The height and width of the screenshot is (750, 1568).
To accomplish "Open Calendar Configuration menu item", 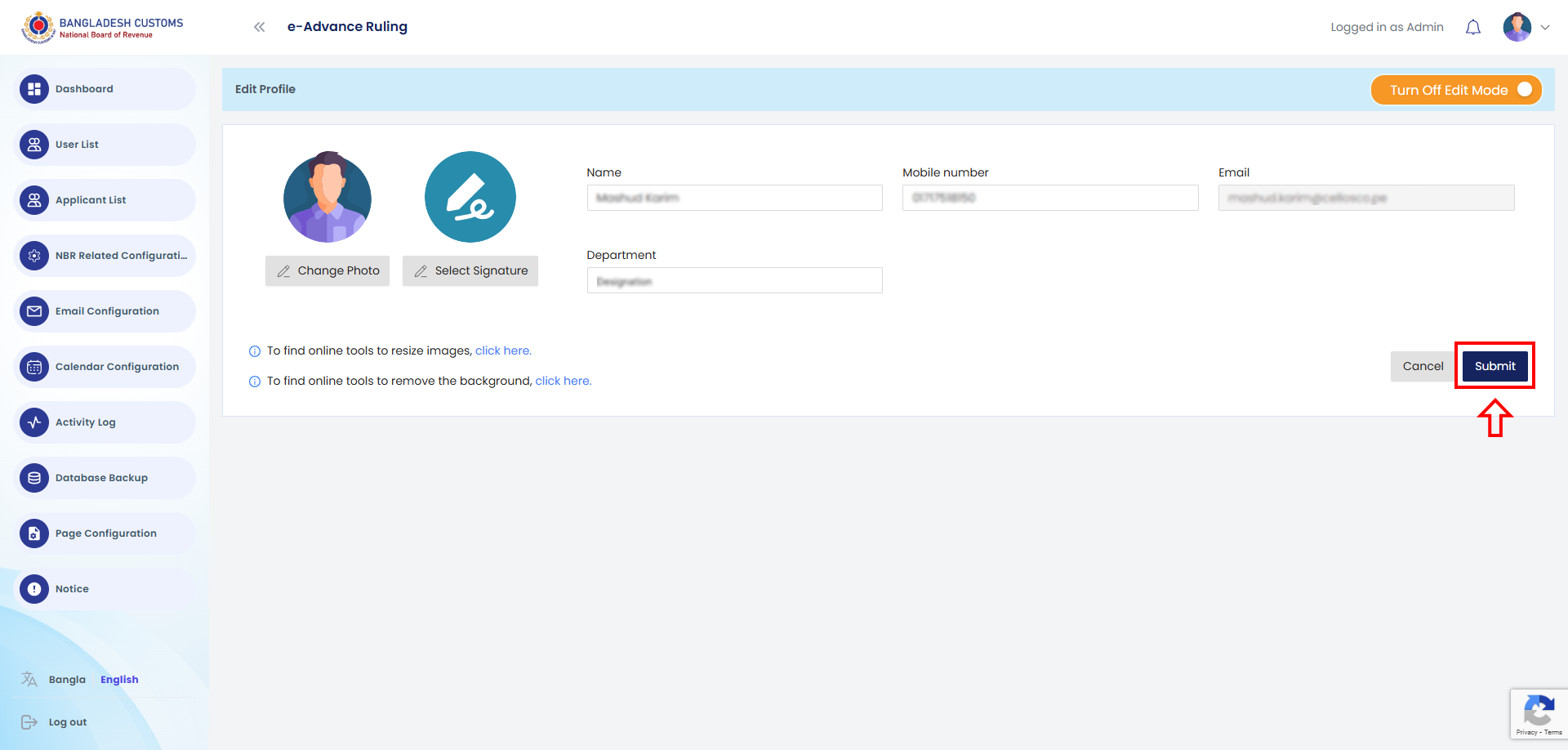I will coord(105,367).
